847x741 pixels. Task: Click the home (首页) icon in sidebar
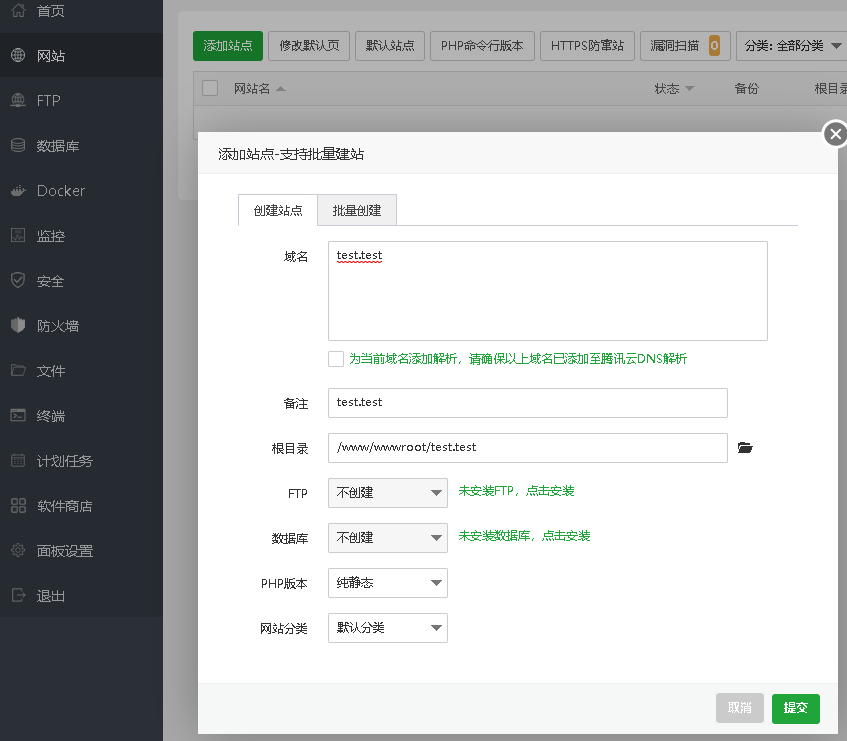point(18,10)
